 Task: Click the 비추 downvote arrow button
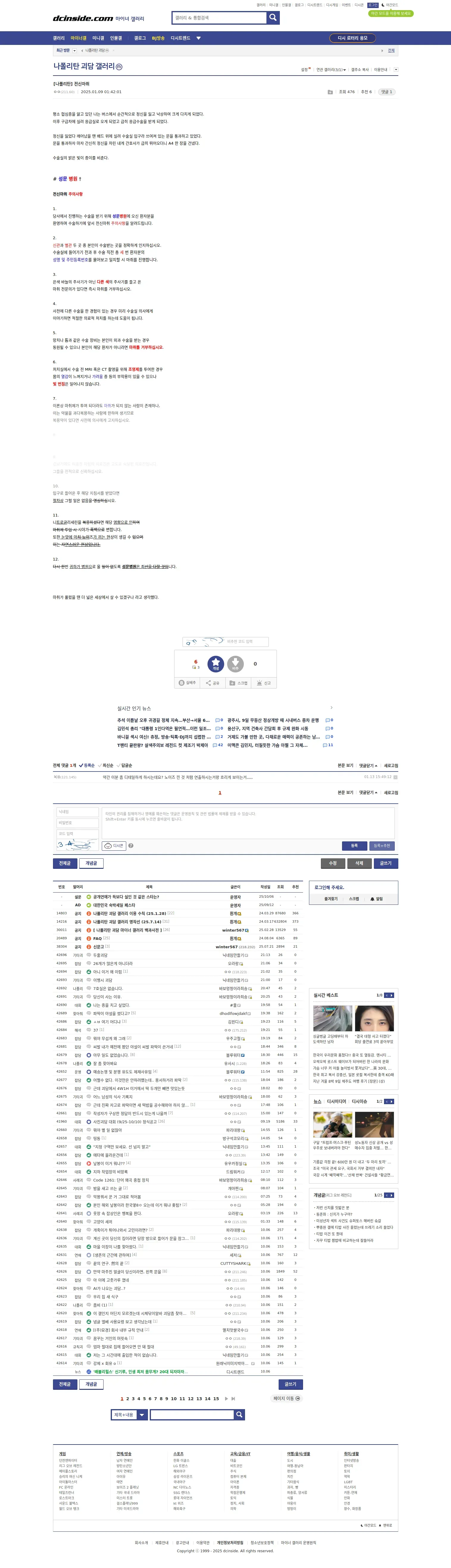[x=235, y=664]
